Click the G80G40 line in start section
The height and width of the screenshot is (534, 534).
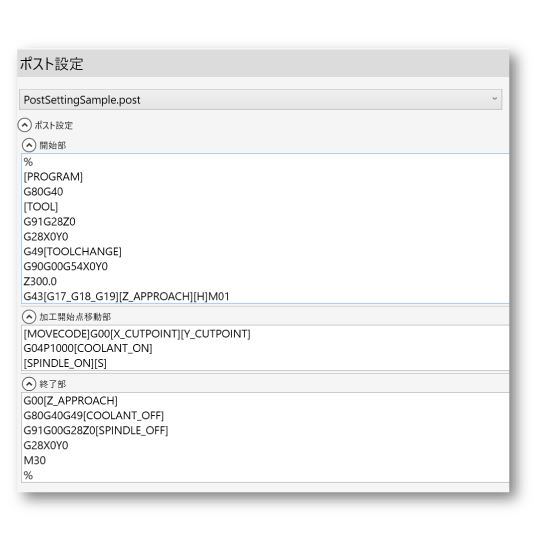pyautogui.click(x=43, y=192)
